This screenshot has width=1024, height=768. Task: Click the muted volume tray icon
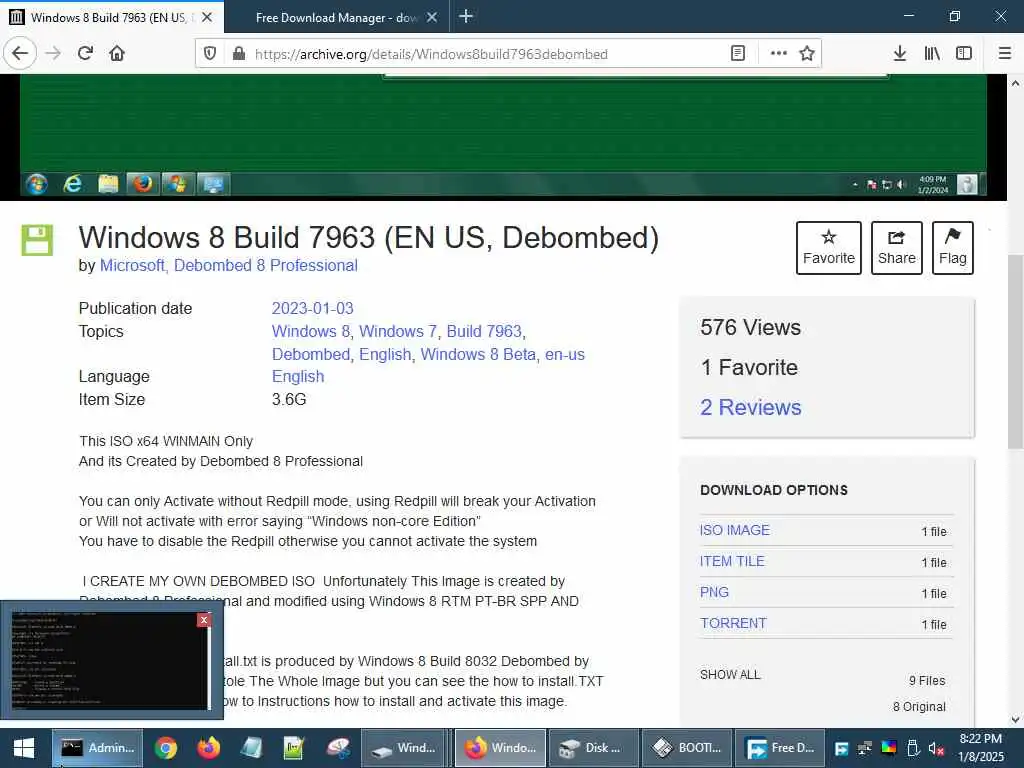click(936, 748)
